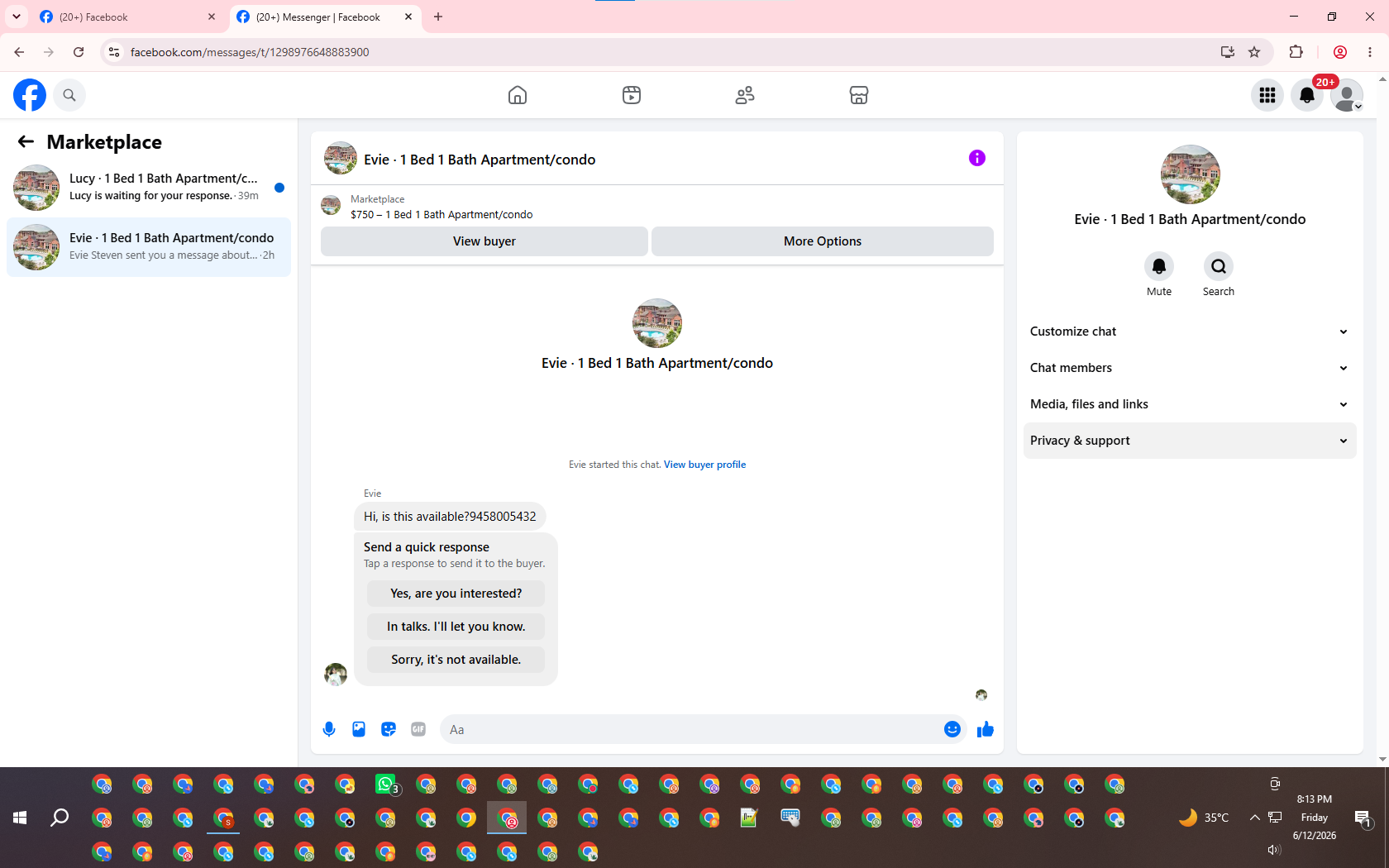Choose a sticker icon
Screen dimensions: 1389x868
click(389, 729)
